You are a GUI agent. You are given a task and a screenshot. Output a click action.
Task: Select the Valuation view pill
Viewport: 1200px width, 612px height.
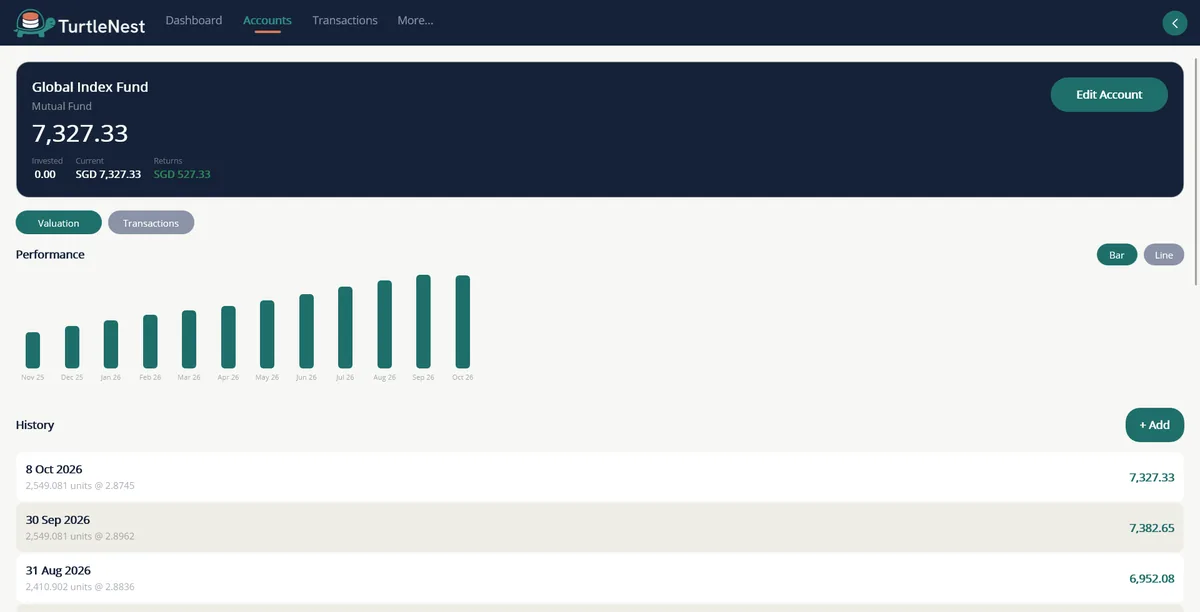[x=59, y=223]
